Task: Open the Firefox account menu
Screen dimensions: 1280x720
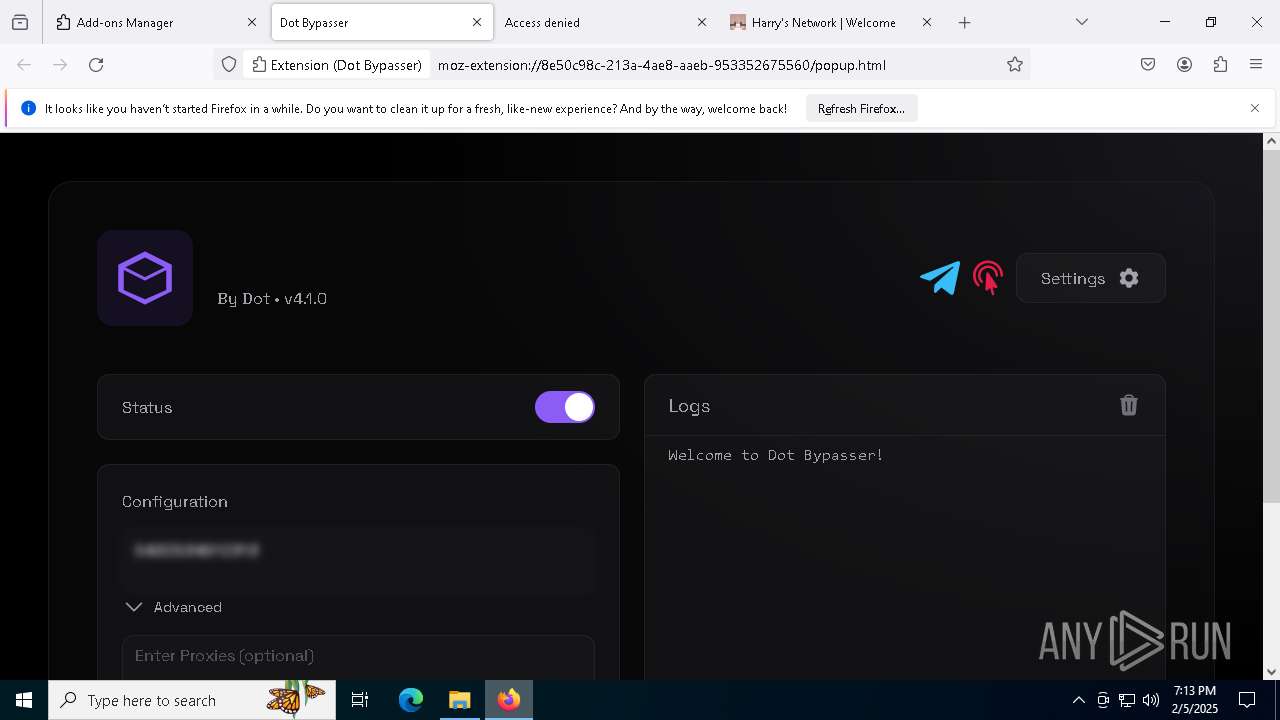Action: tap(1184, 65)
